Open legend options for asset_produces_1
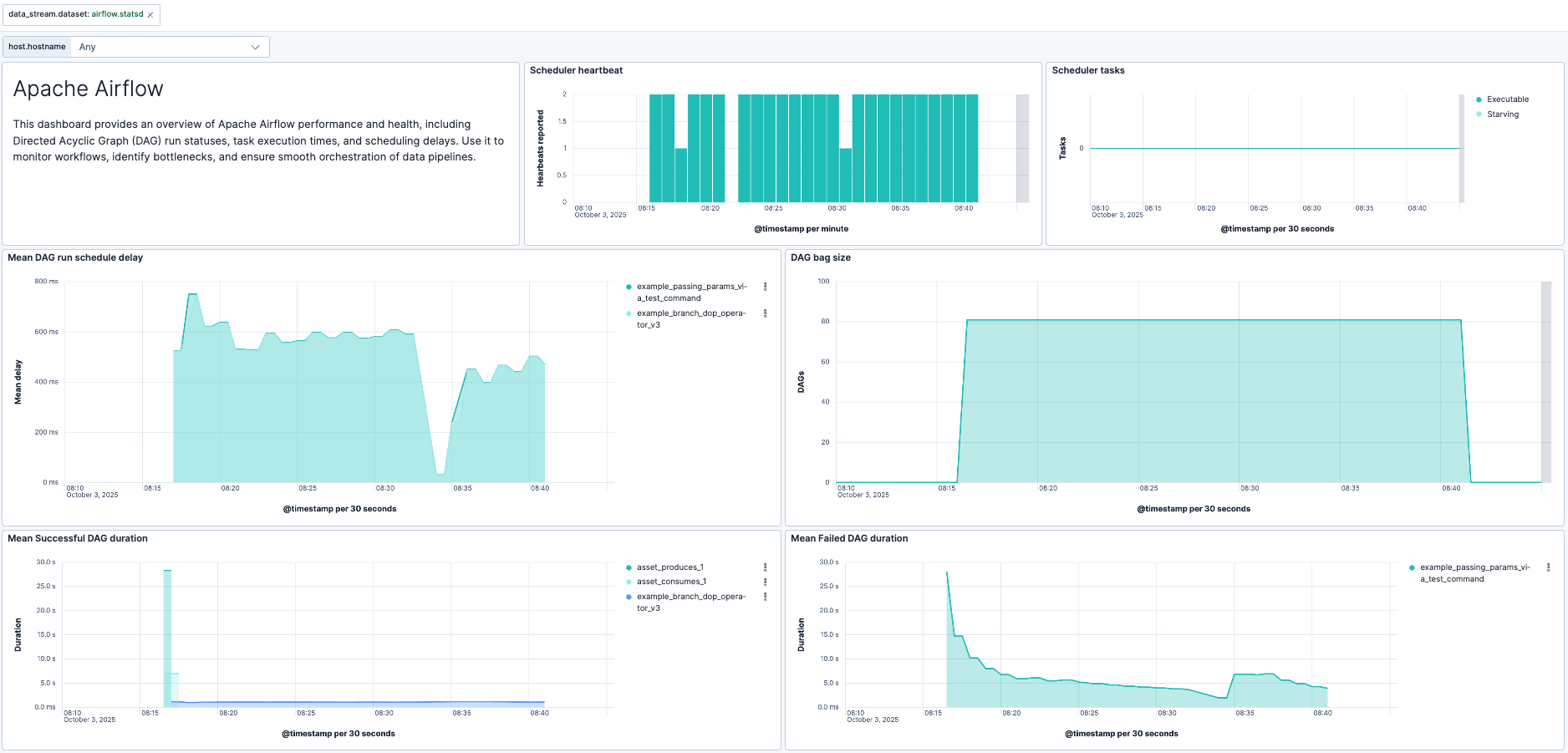Screen dimensions: 1568x753 coord(765,567)
